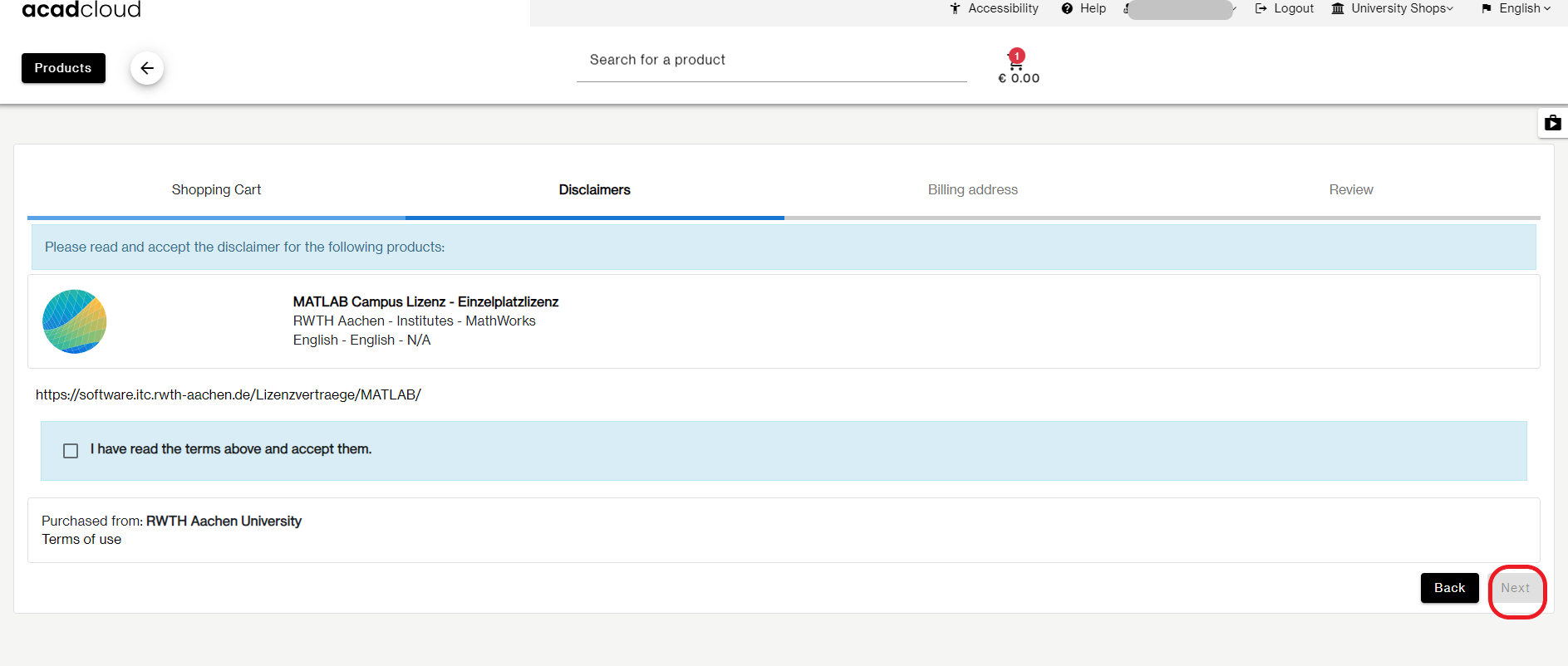This screenshot has width=1568, height=666.
Task: Select the Disclaimers step tab
Action: click(x=594, y=189)
